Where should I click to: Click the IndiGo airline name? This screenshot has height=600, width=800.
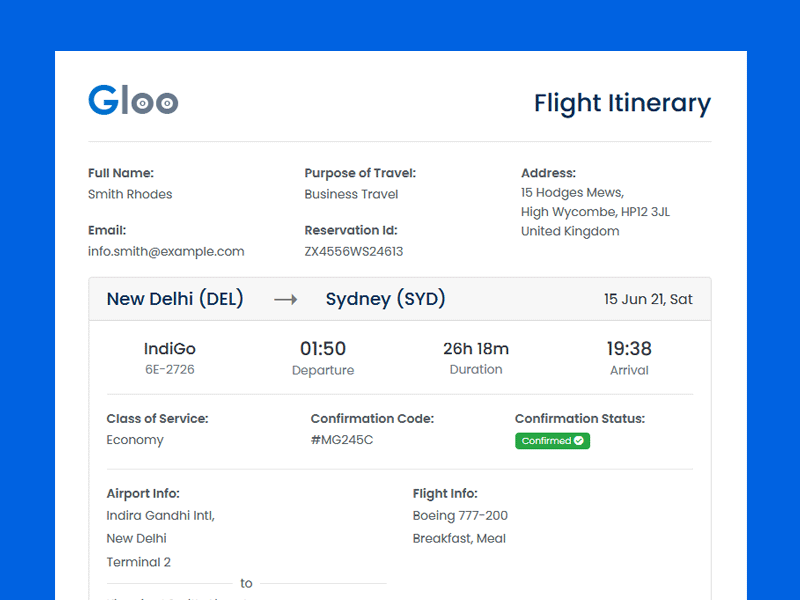point(170,349)
